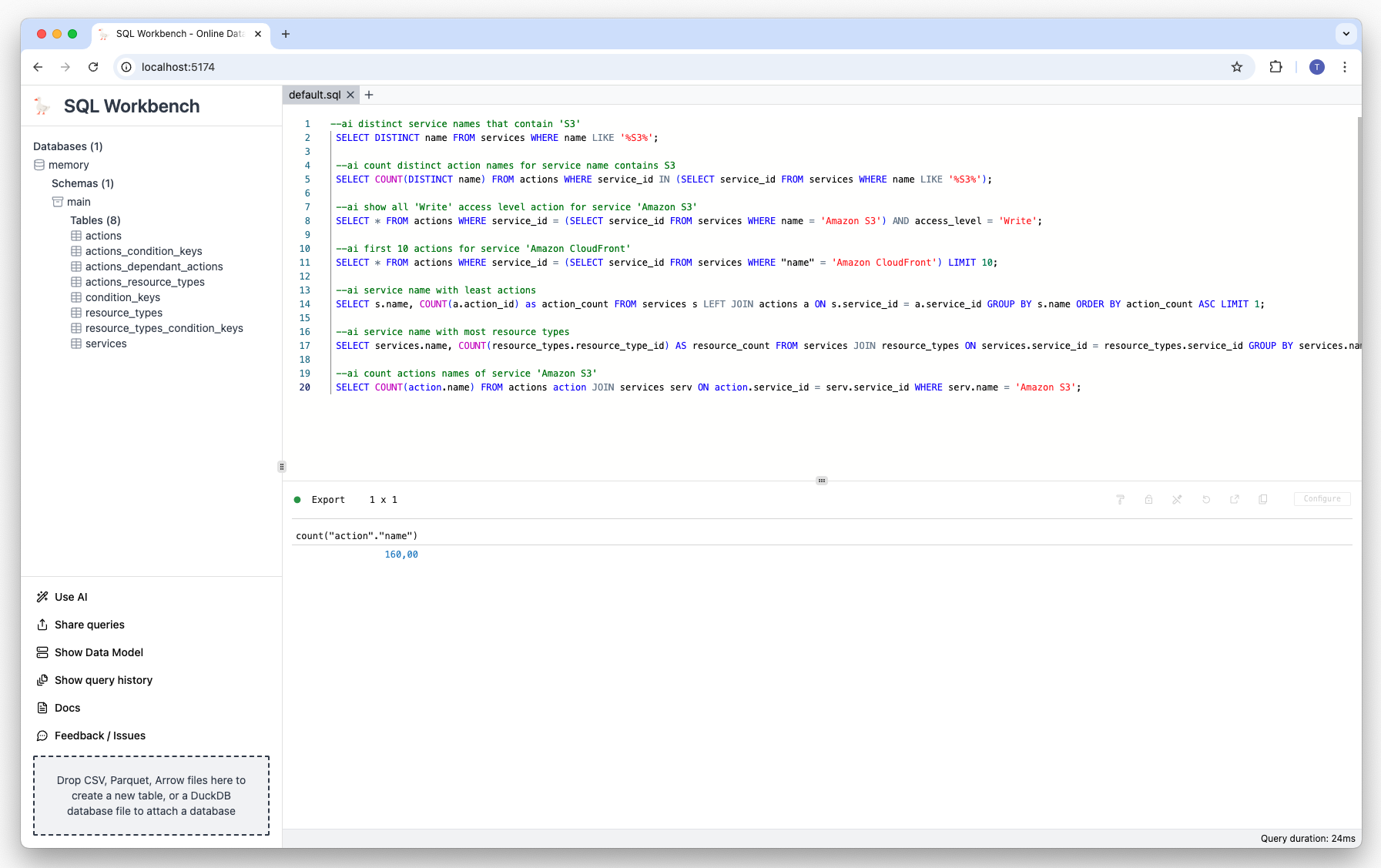Open the browser tab search dropdown arrow
Screen dimensions: 1381x868
[x=1346, y=34]
